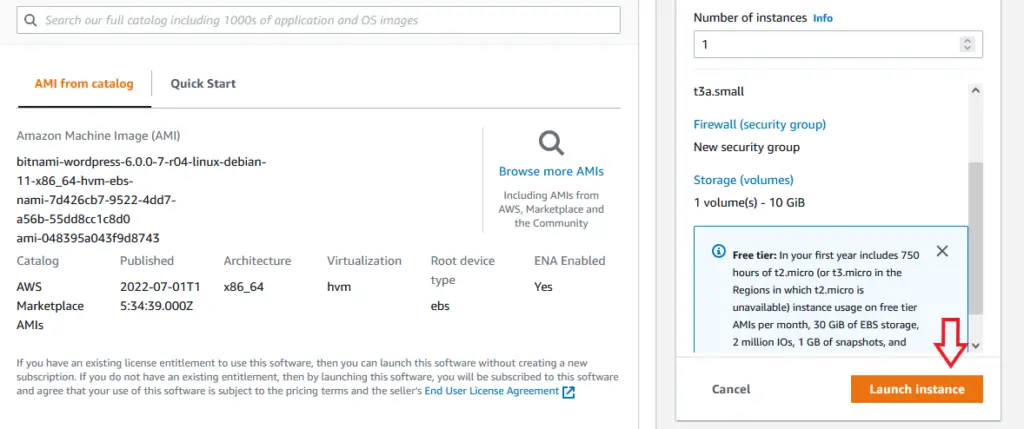The image size is (1024, 429).
Task: Click the Published column header
Action: pyautogui.click(x=147, y=261)
